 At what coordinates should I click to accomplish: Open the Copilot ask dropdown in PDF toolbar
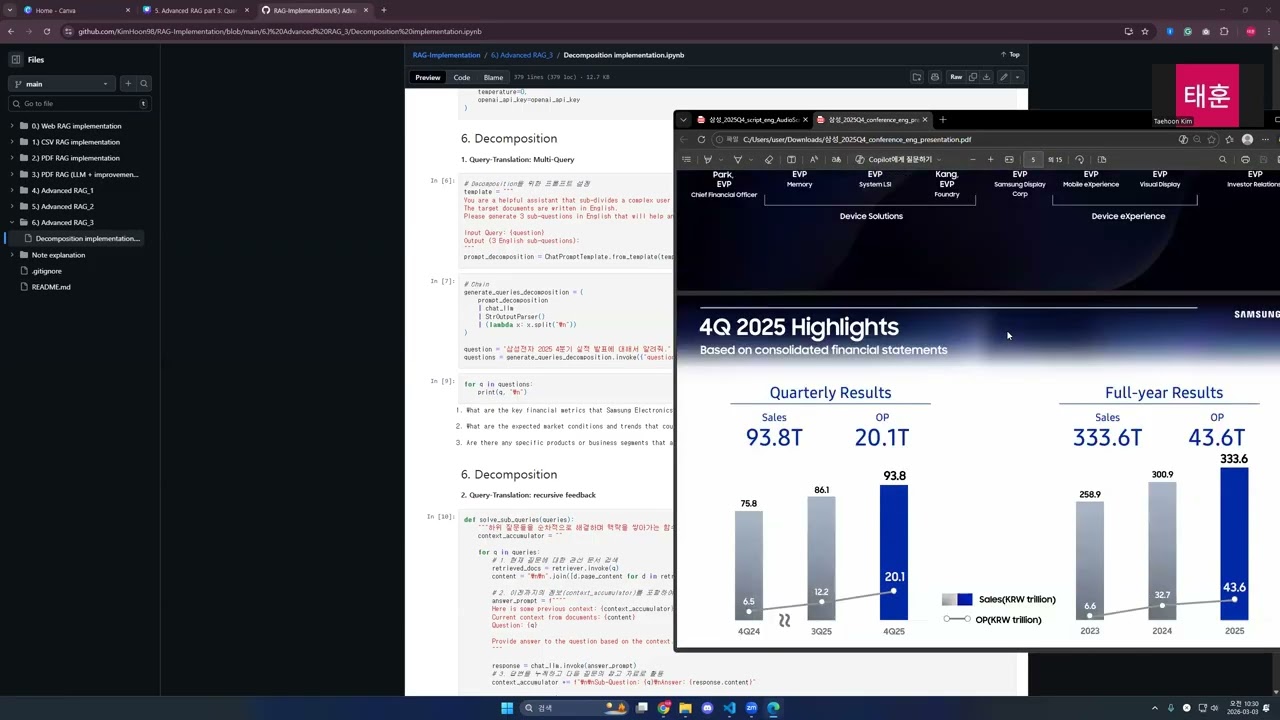(938, 160)
